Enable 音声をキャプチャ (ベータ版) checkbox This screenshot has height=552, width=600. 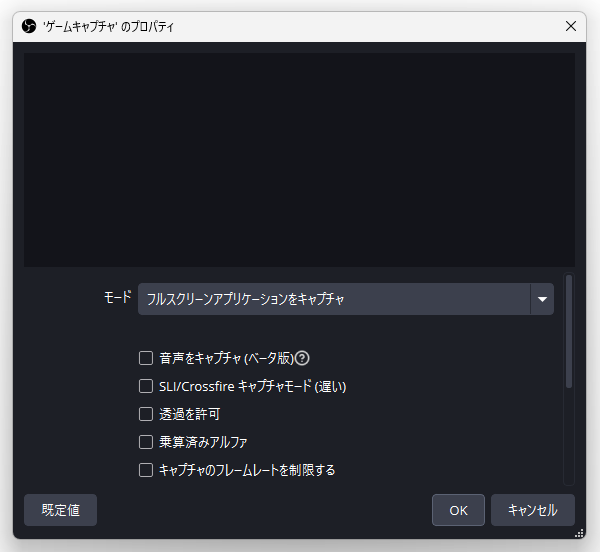[x=146, y=358]
